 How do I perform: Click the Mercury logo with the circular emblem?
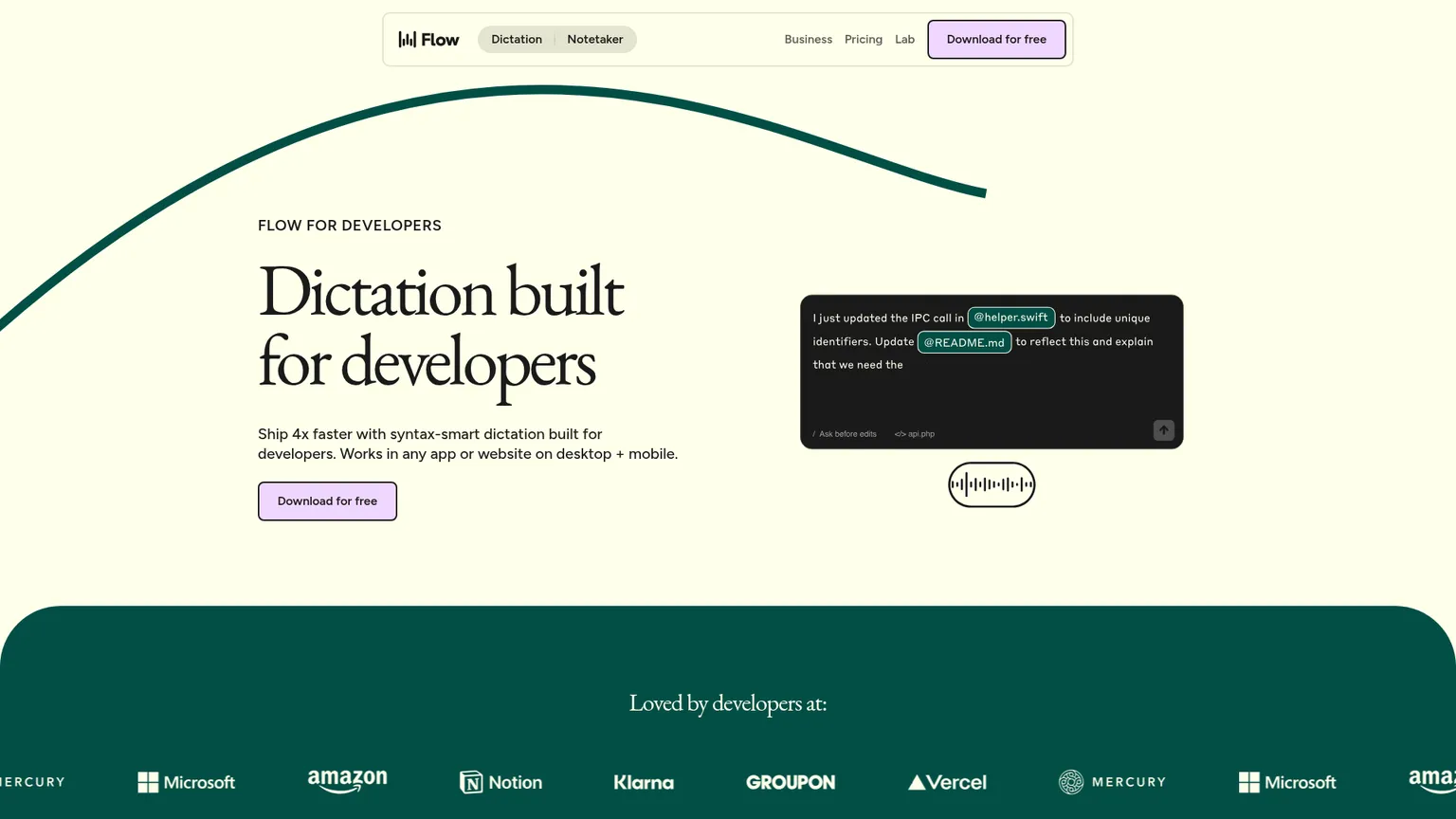coord(1112,782)
